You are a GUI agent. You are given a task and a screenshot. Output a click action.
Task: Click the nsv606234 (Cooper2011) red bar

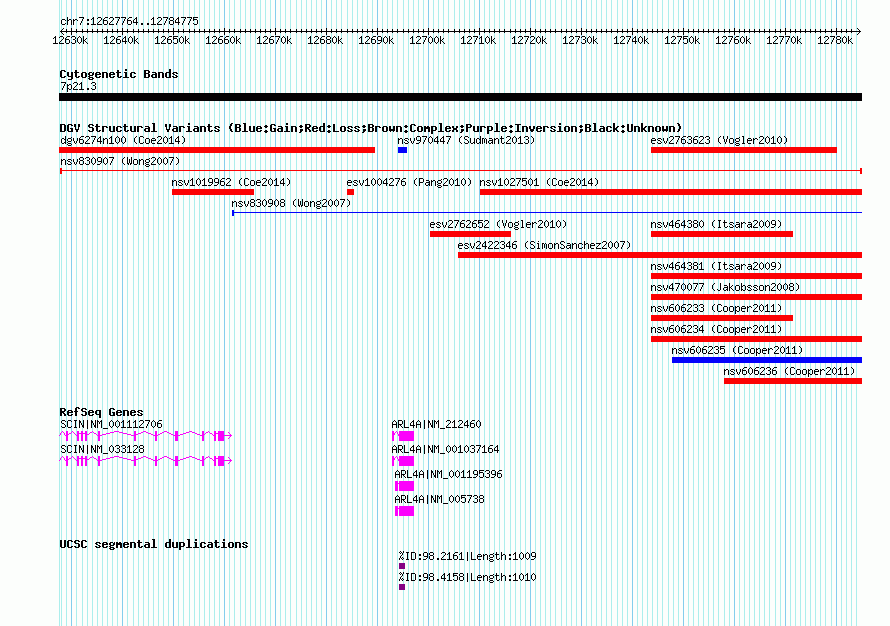(x=757, y=339)
